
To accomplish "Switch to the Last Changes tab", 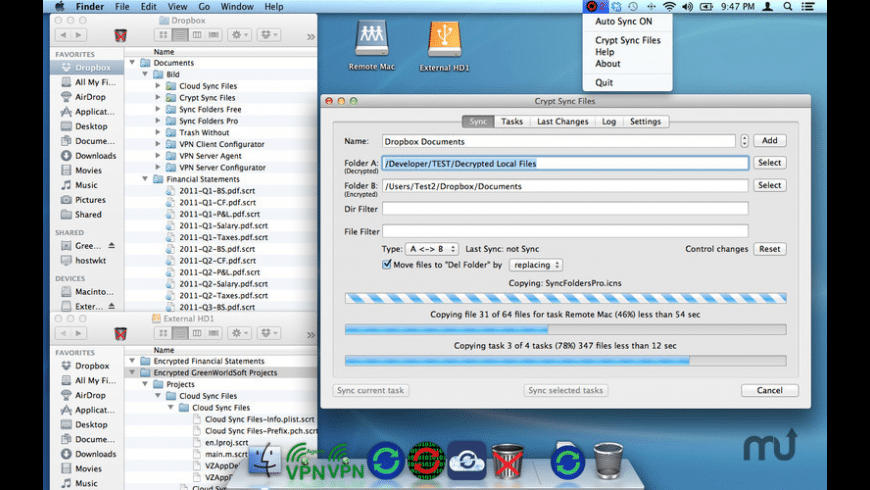I will [x=562, y=122].
